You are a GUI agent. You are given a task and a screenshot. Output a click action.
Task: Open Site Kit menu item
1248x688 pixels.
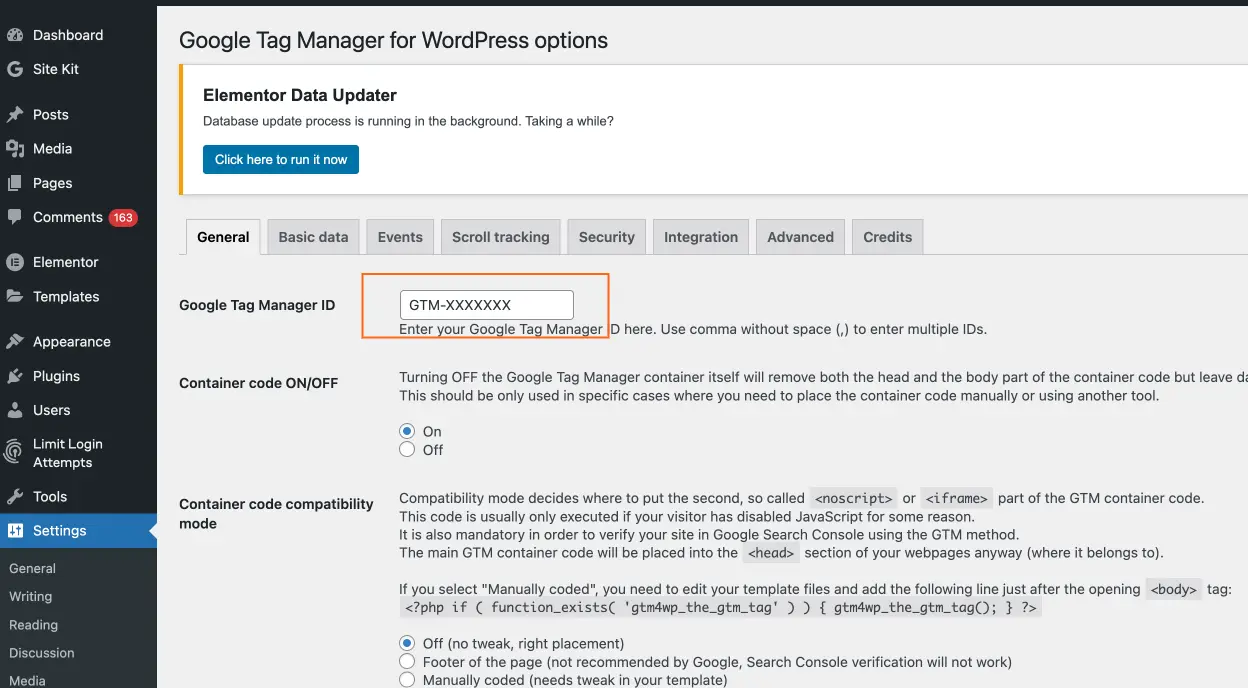pyautogui.click(x=56, y=69)
